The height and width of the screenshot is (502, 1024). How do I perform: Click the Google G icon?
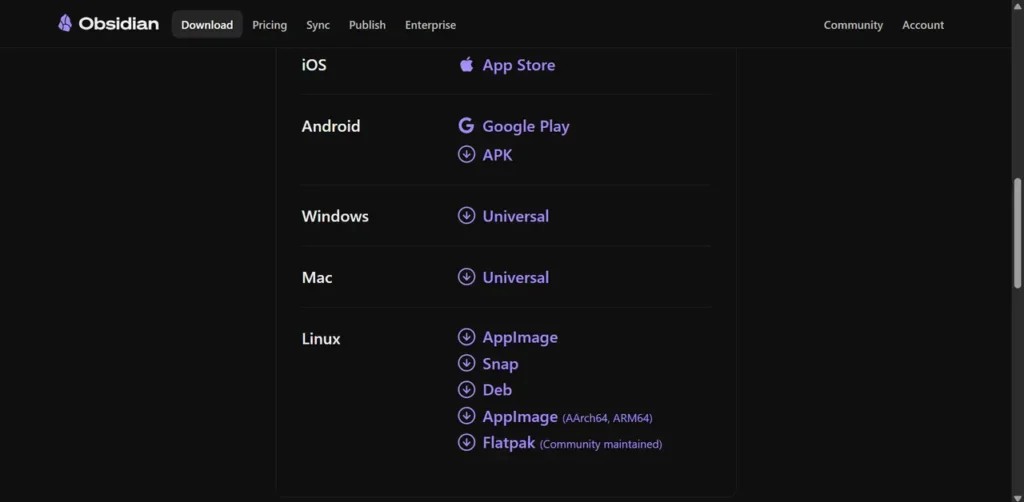pos(466,125)
